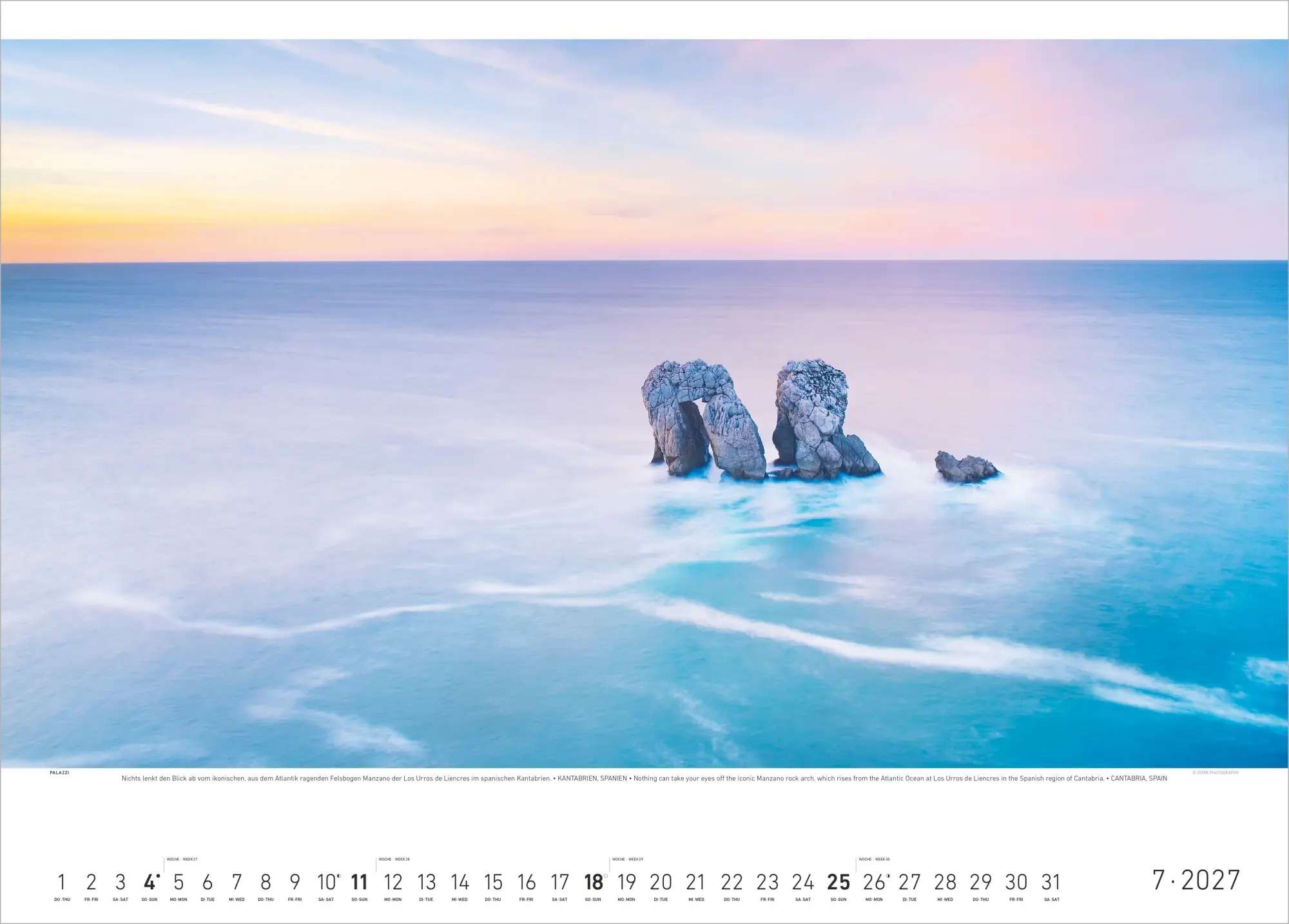Viewport: 1289px width, 924px height.
Task: Click the full moon circle beside date 18
Action: coord(606,875)
